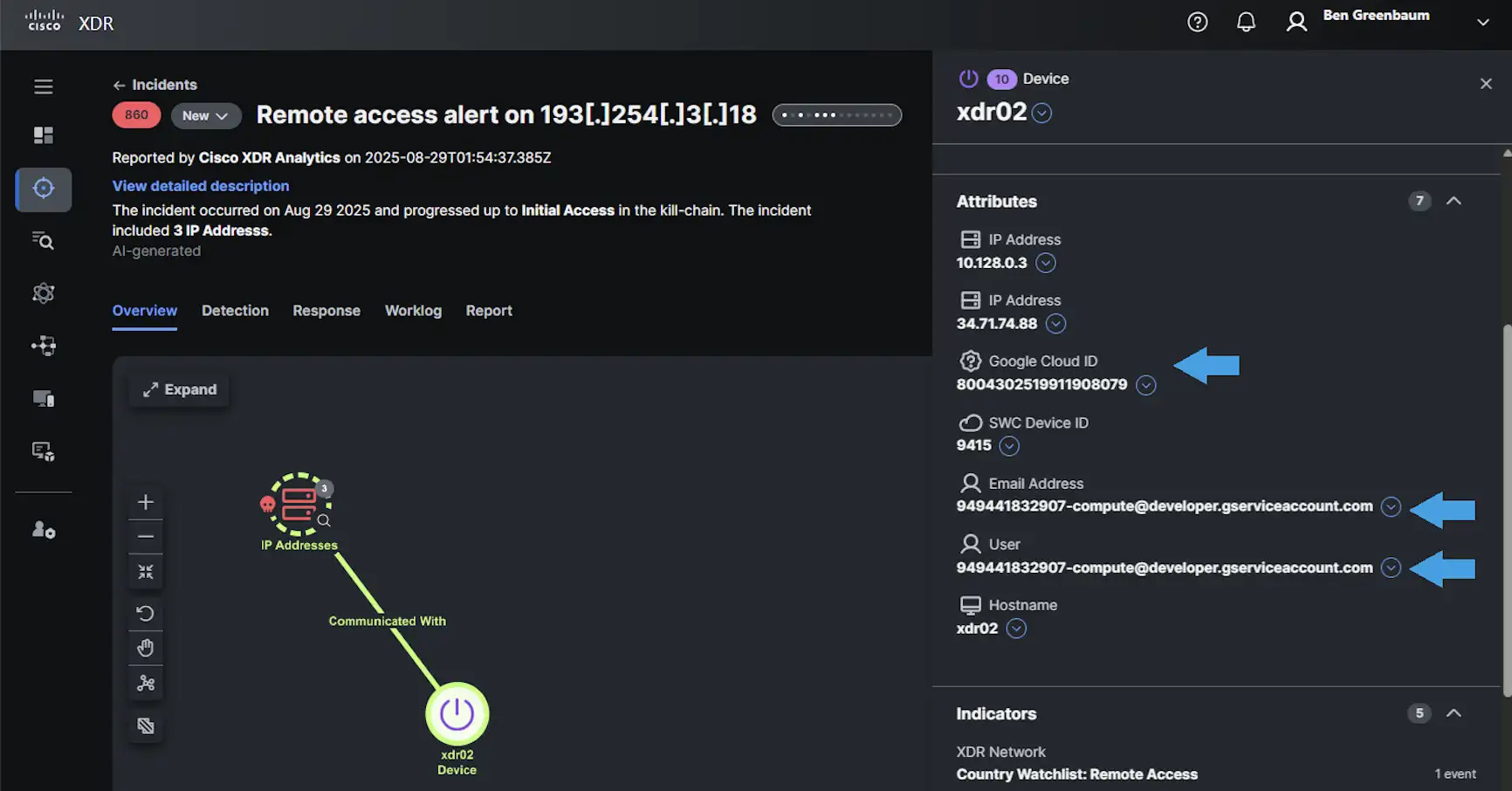Select the Administration user icon in sidebar
The image size is (1512, 791).
(x=43, y=530)
